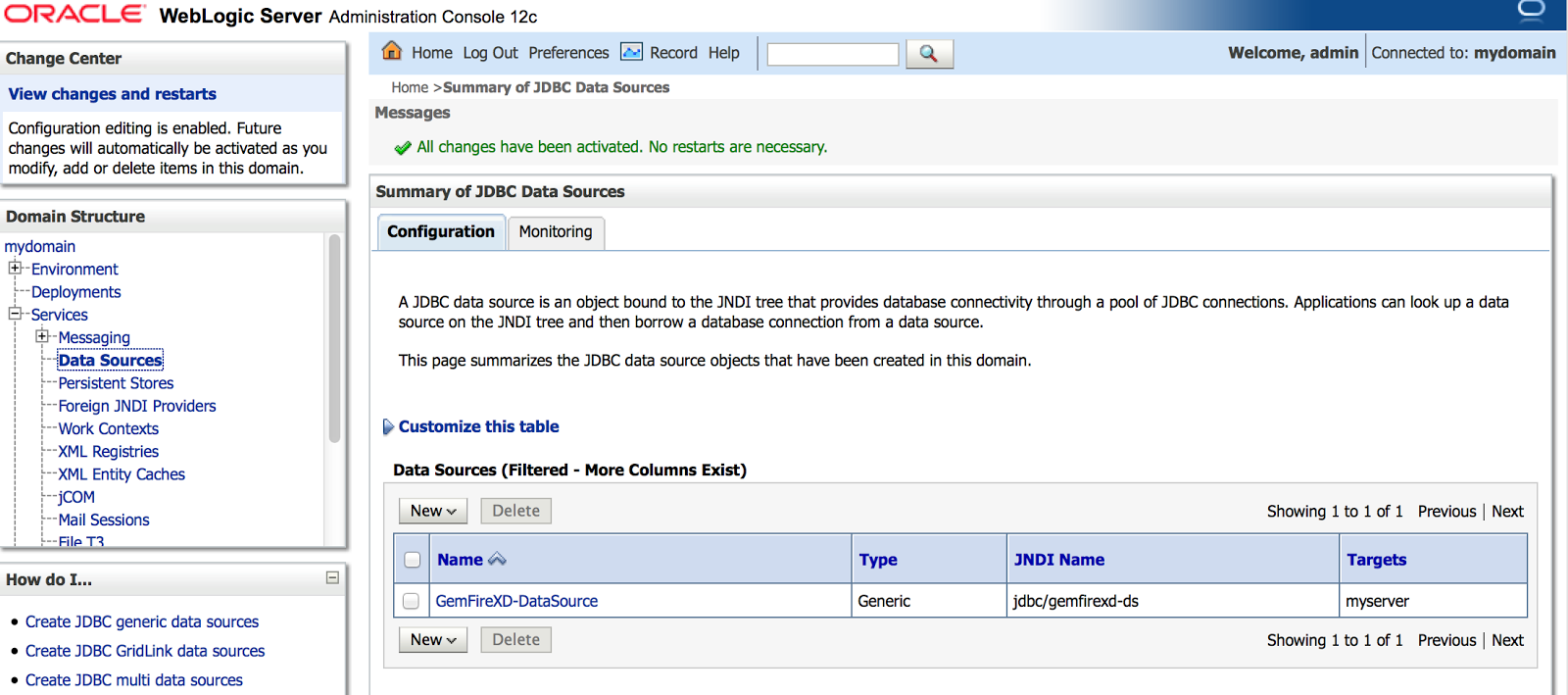Open the Home toolbar link
Image resolution: width=1568 pixels, height=695 pixels.
pos(432,53)
